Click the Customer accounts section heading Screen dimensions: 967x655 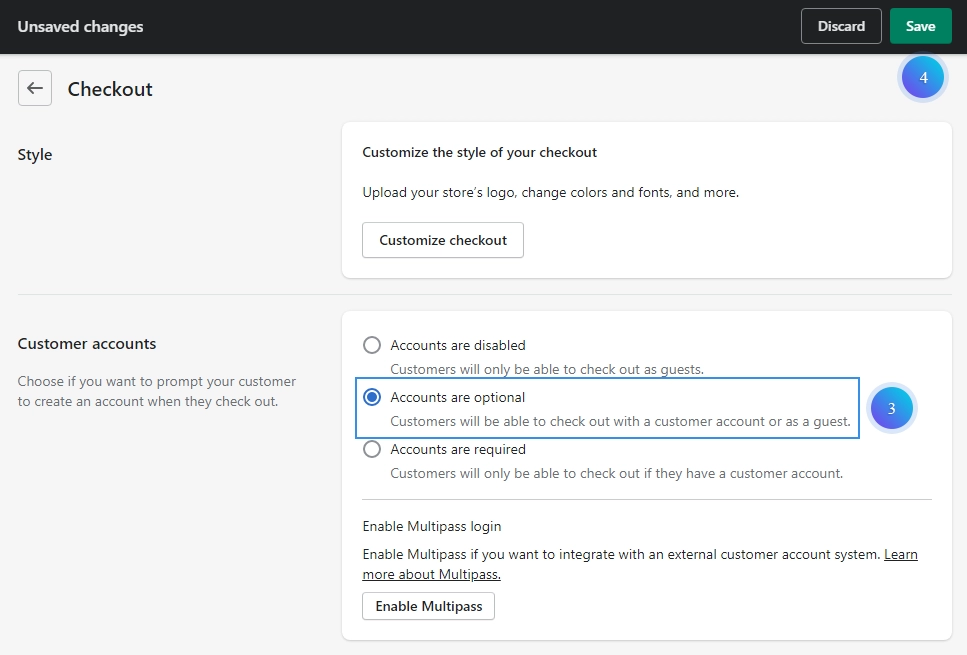coord(87,344)
